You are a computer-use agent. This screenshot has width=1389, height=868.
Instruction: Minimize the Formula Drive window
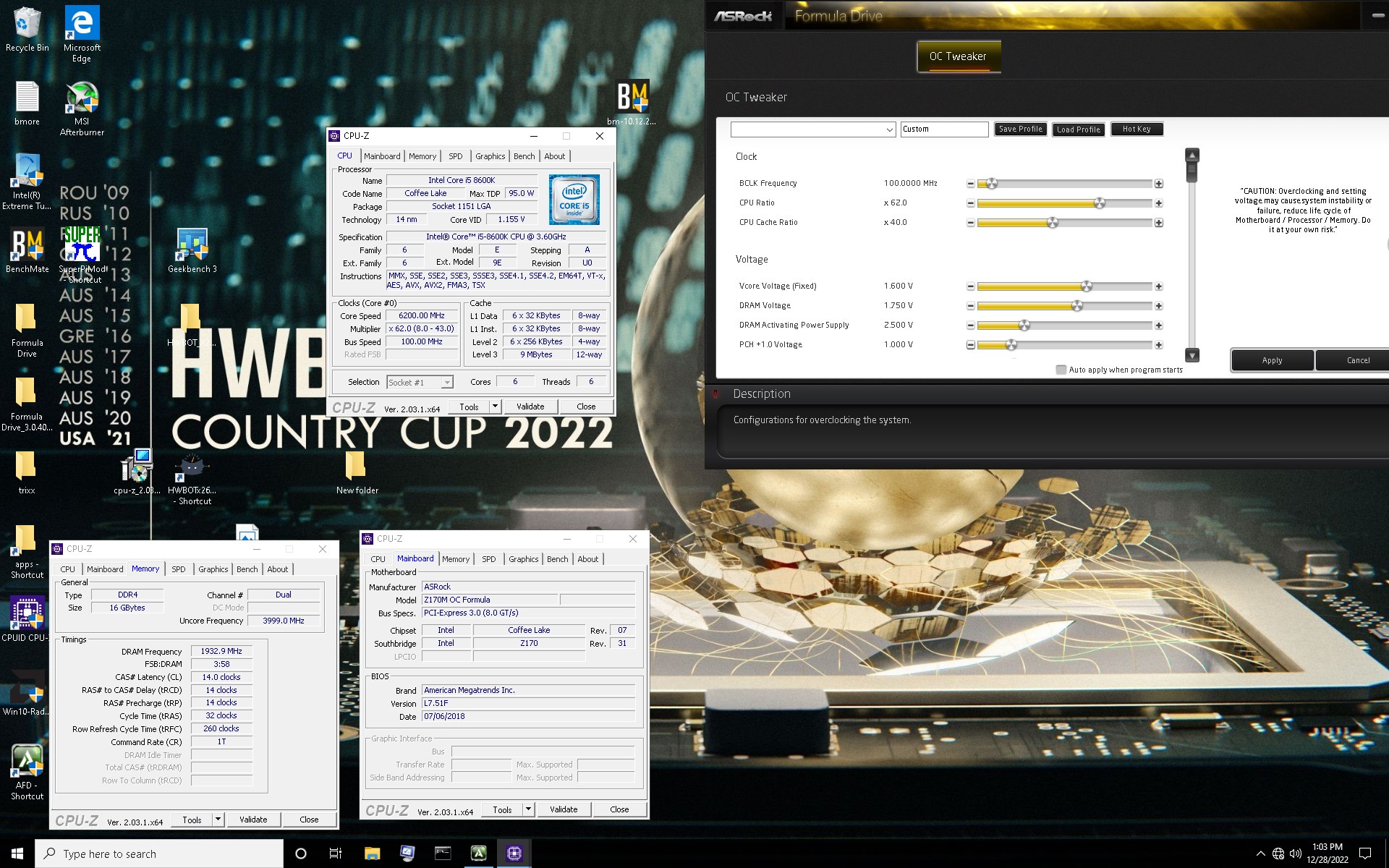(1377, 15)
